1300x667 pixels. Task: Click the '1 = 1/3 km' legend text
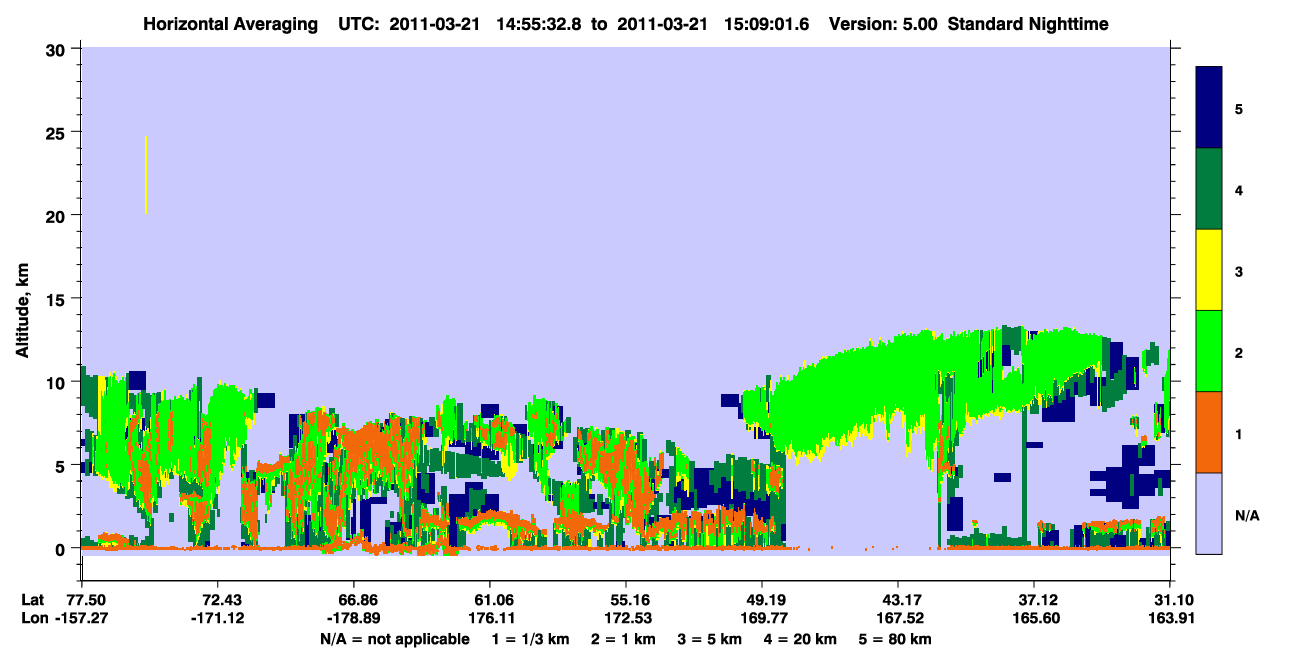click(533, 639)
